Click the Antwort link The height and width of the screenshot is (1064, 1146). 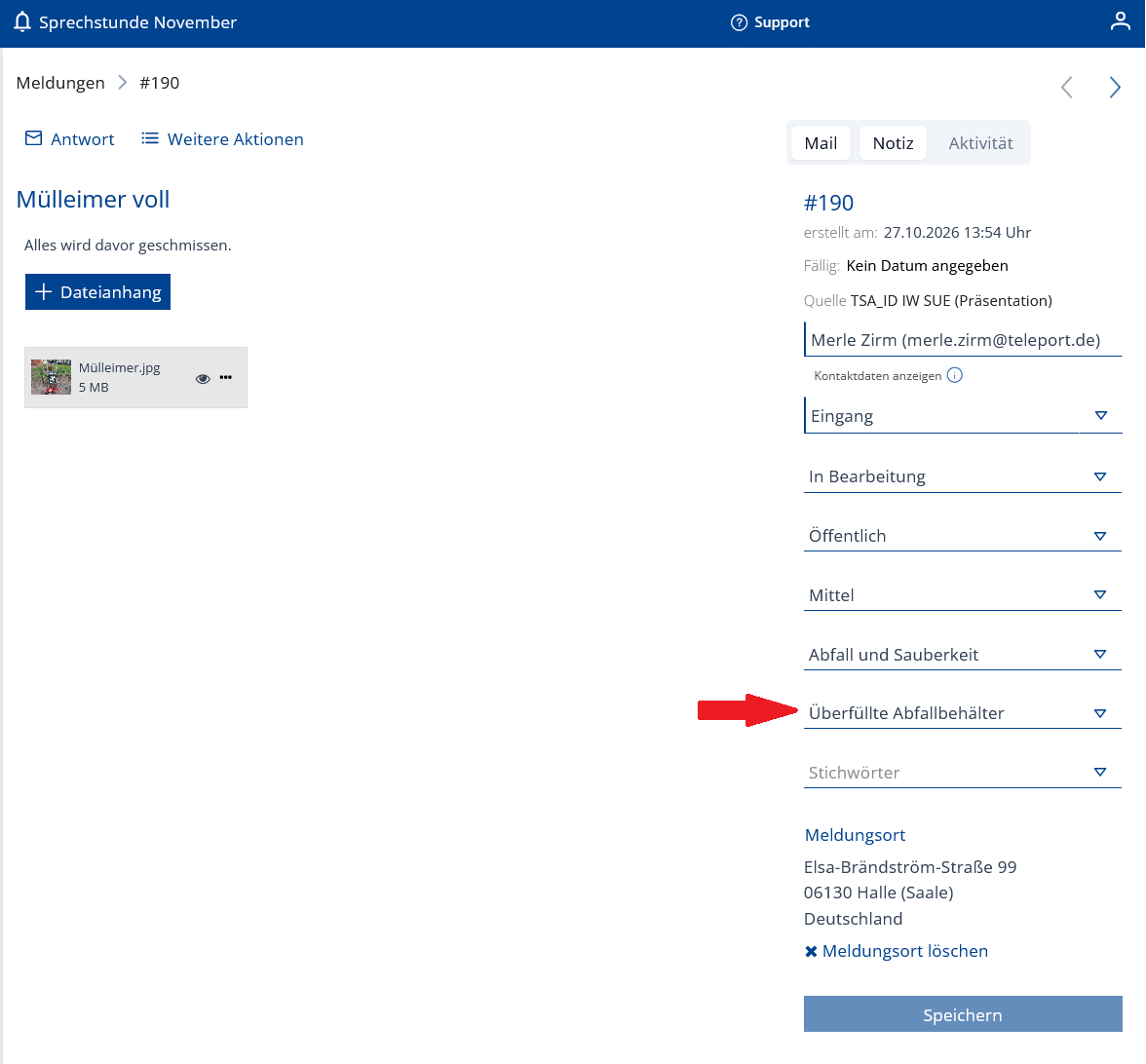tap(83, 138)
